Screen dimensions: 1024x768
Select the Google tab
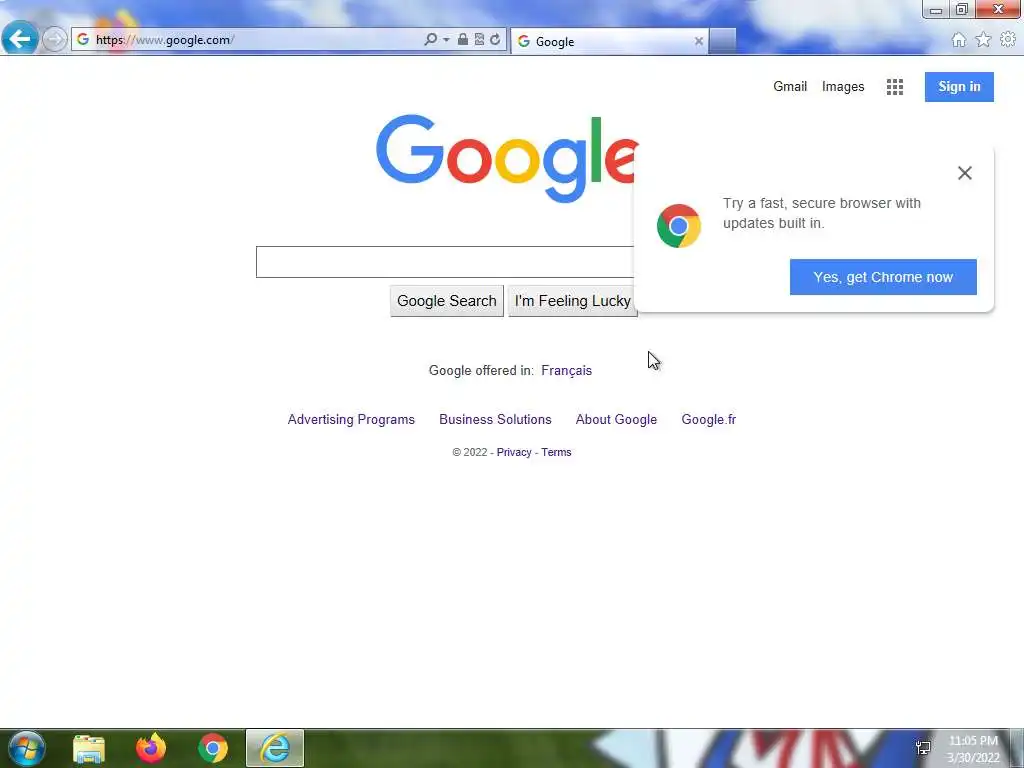[x=610, y=41]
